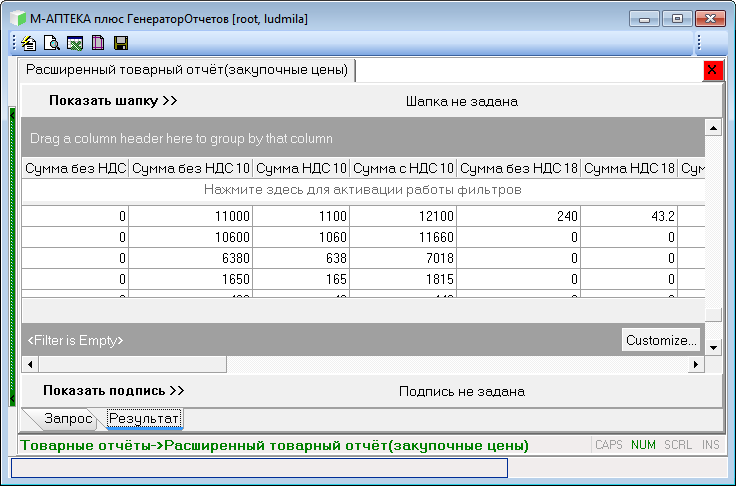Viewport: 736px width, 486px height.
Task: Click NUM indicator in status bar
Action: 643,445
